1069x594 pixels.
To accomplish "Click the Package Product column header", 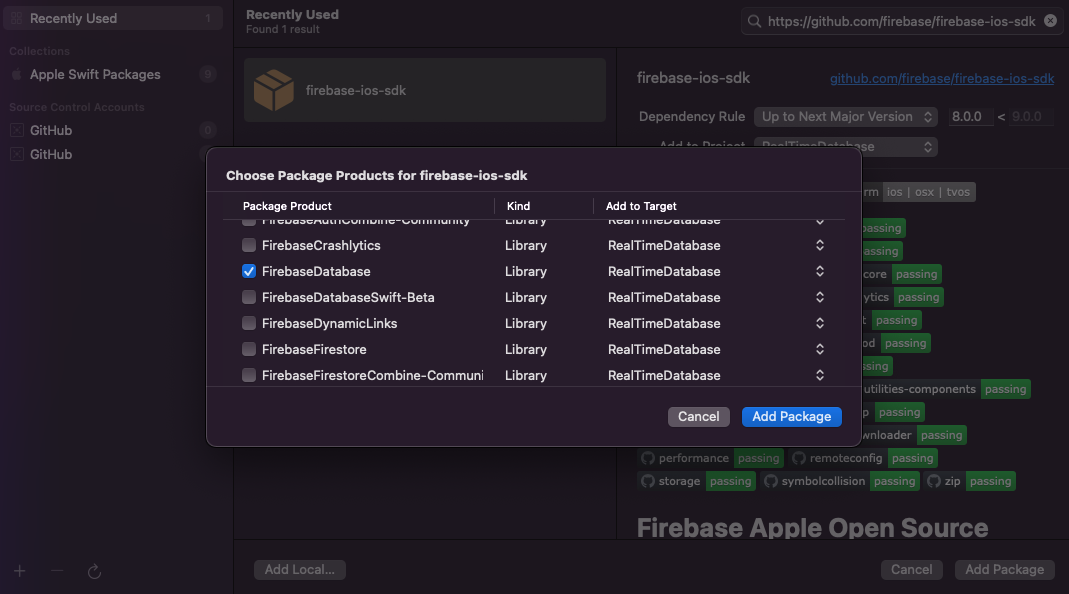I will pyautogui.click(x=287, y=206).
